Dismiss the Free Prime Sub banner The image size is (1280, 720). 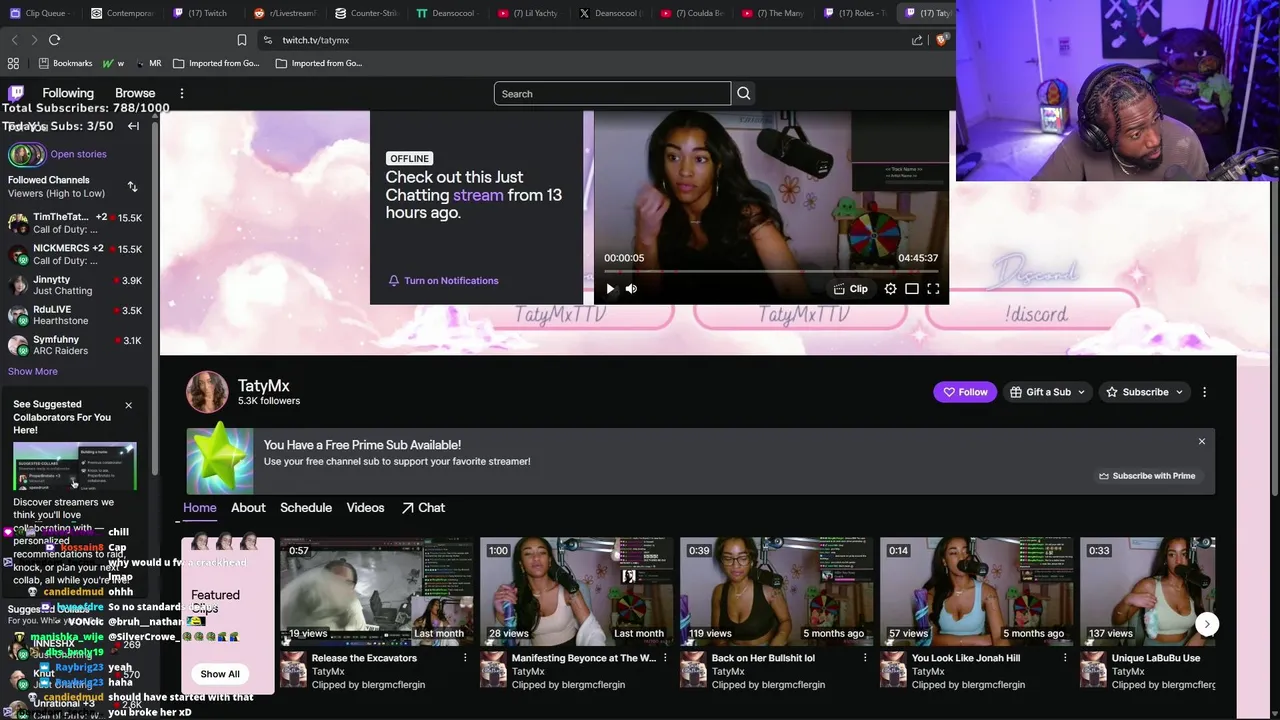pyautogui.click(x=1202, y=441)
